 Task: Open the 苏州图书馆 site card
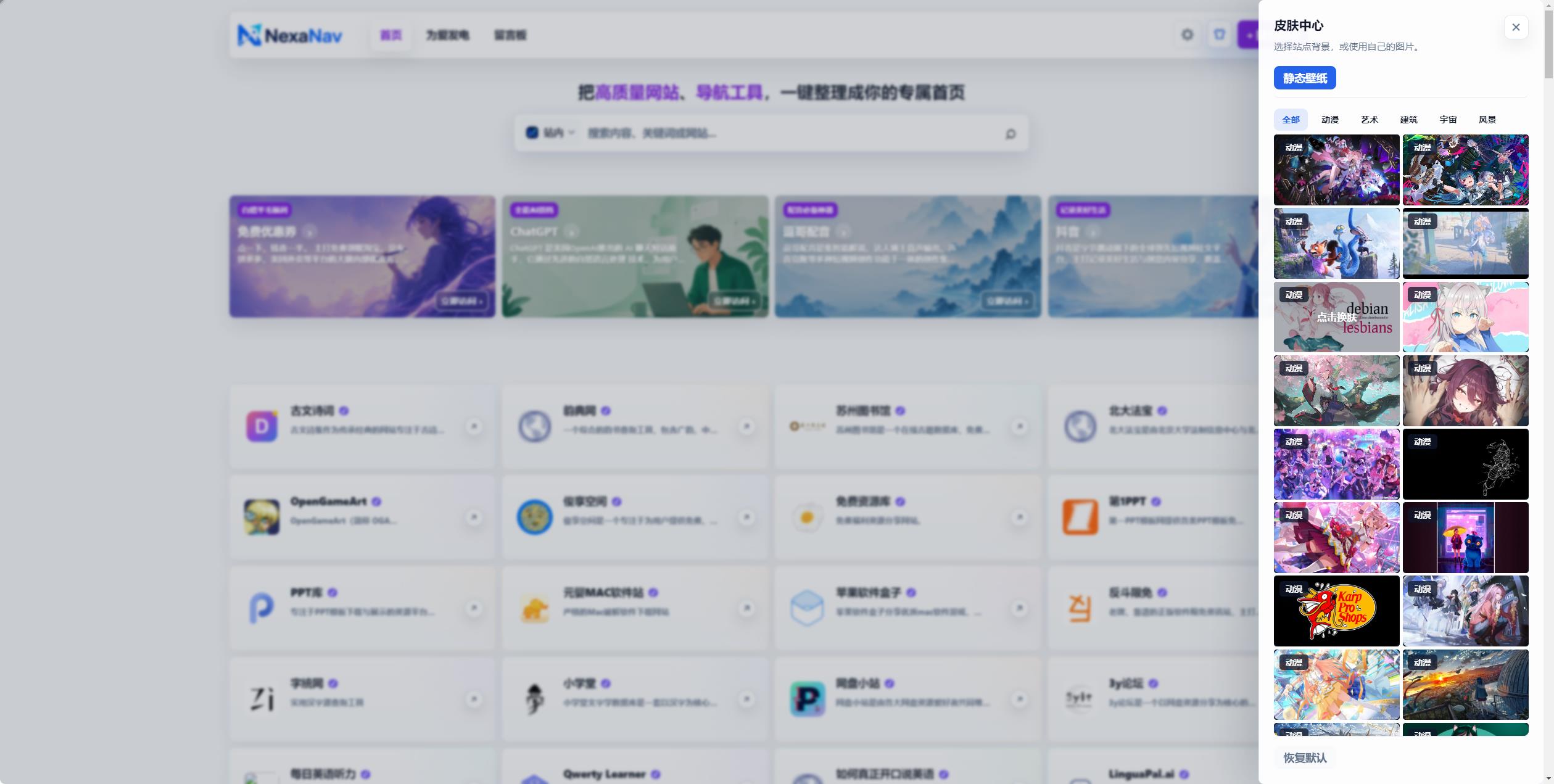point(907,426)
